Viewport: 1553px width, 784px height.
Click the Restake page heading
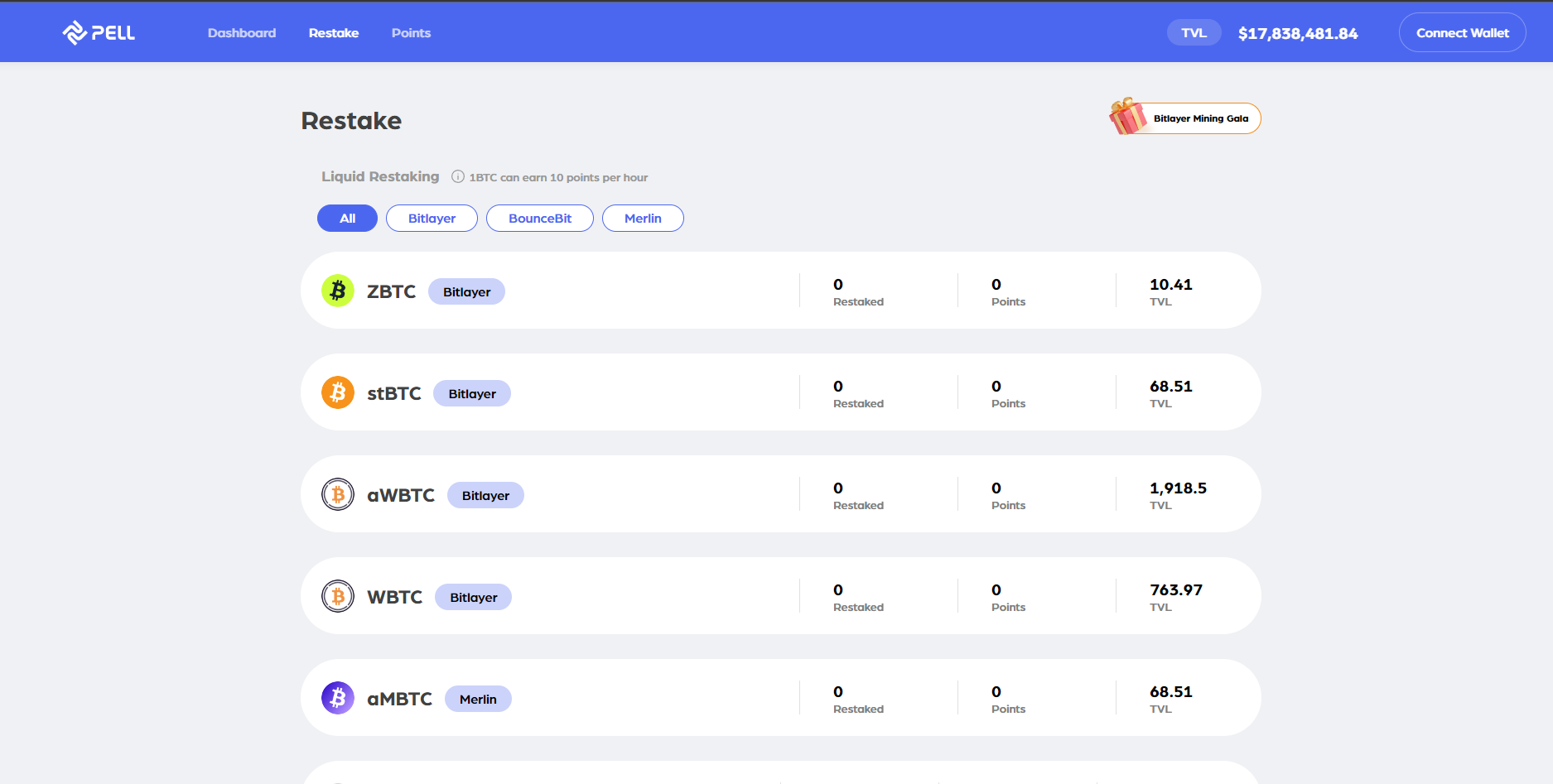coord(351,121)
